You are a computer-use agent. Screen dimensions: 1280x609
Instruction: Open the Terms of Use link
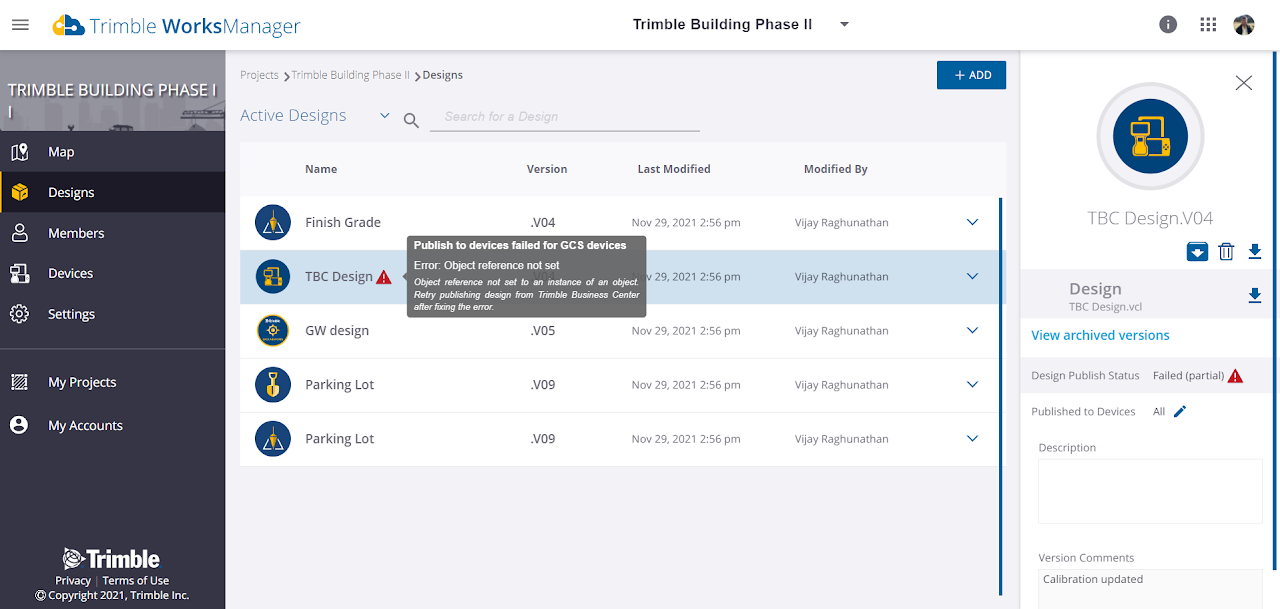(x=136, y=581)
